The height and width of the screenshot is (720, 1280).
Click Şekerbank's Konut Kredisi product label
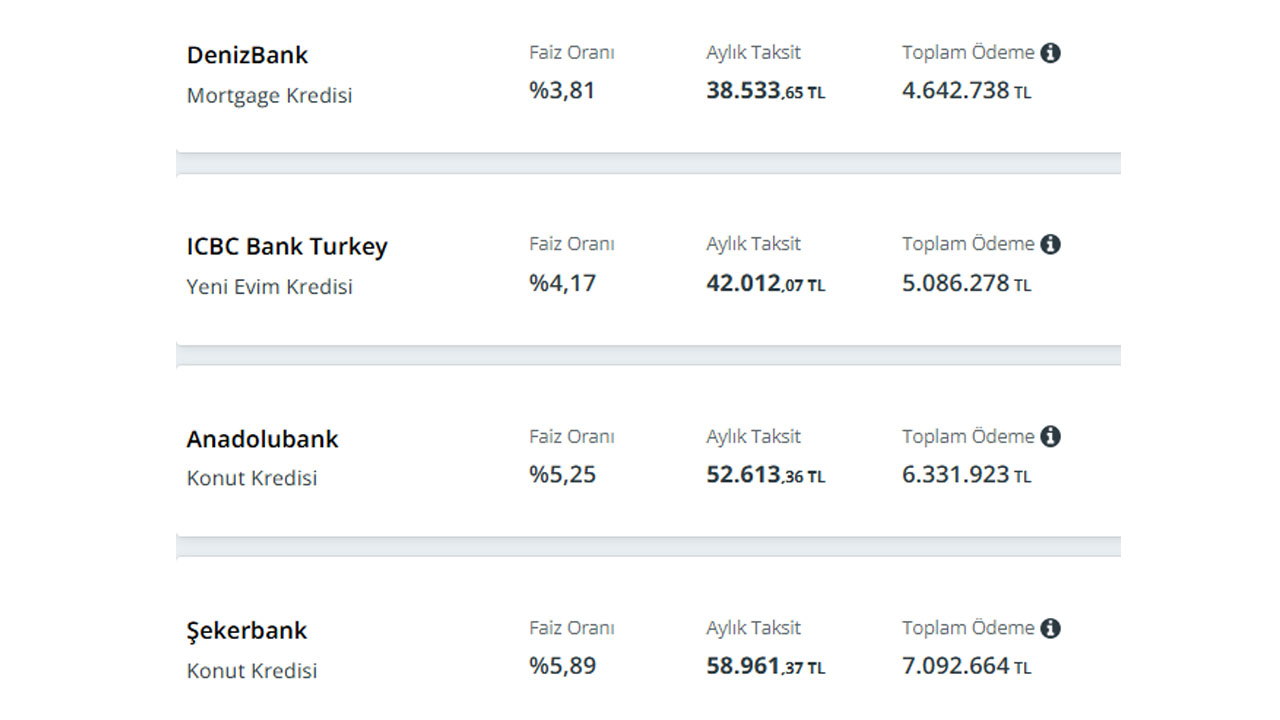click(x=252, y=670)
